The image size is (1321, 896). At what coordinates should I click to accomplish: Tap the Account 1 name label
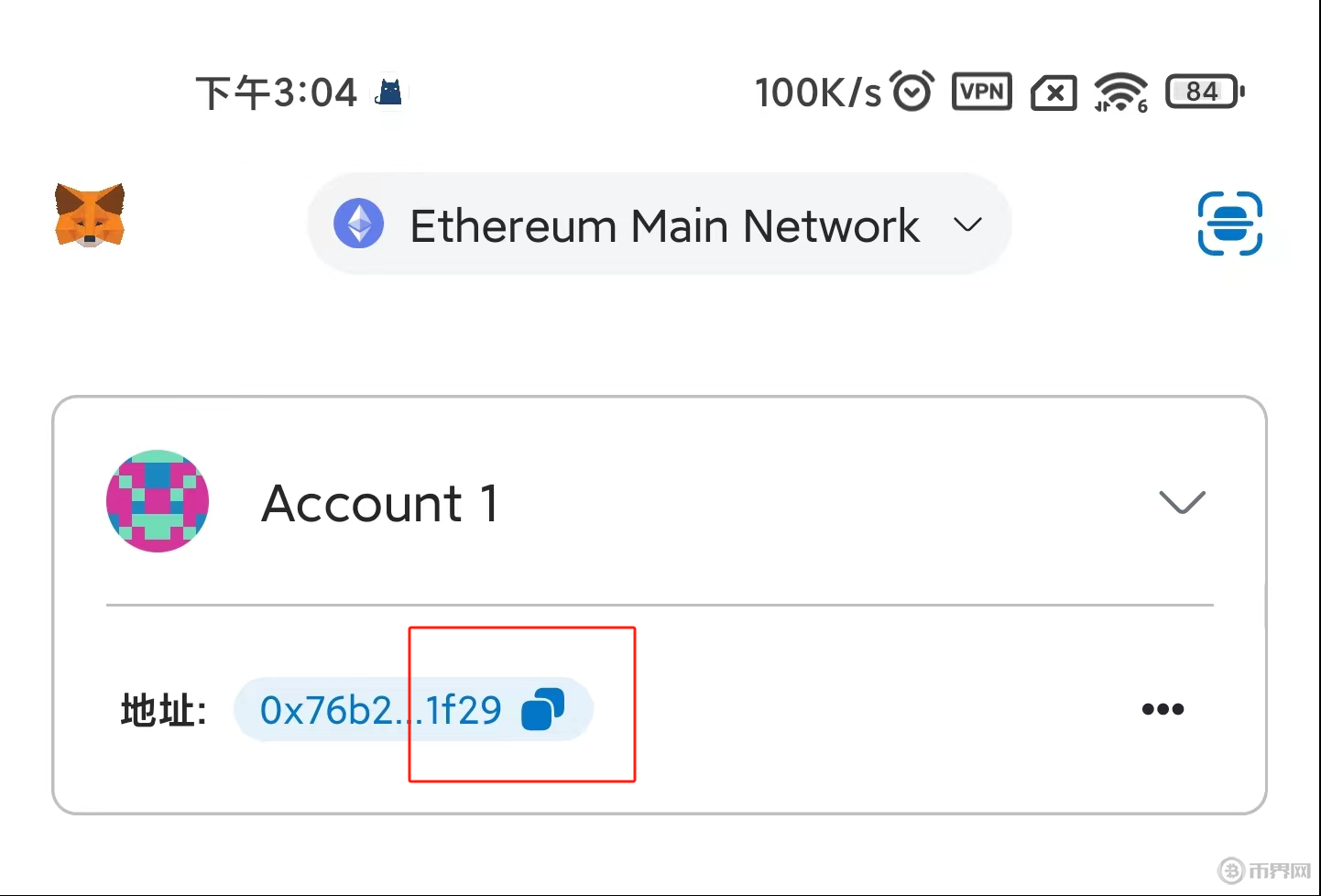[x=380, y=504]
